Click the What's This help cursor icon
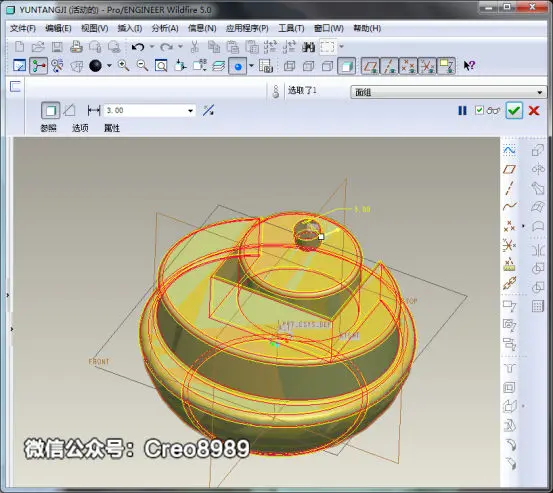This screenshot has width=553, height=493. point(469,66)
